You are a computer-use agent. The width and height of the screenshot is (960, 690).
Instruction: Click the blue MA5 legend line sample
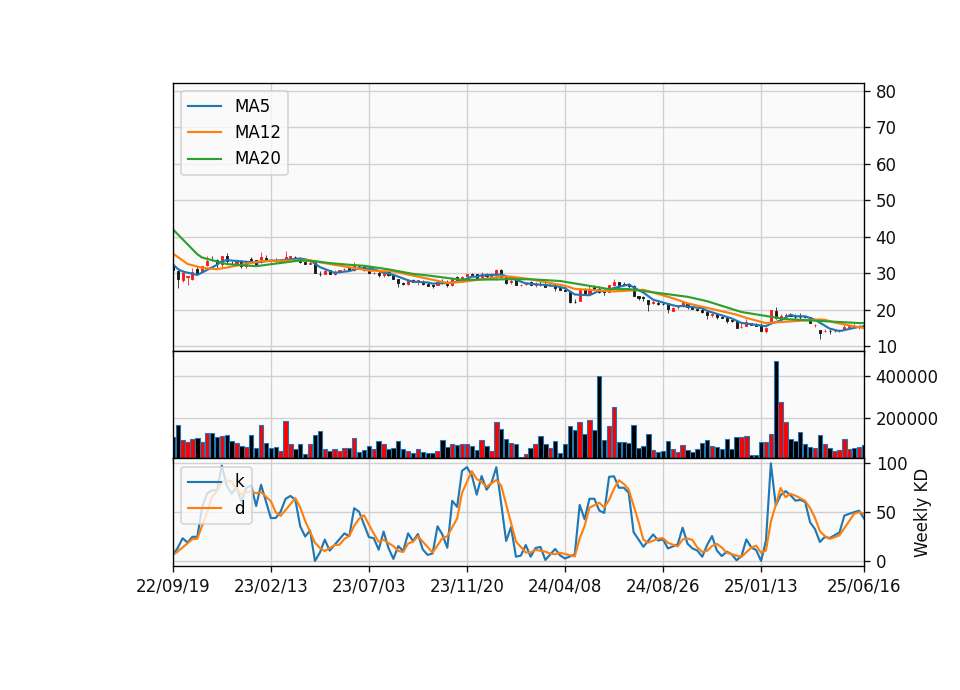[204, 107]
